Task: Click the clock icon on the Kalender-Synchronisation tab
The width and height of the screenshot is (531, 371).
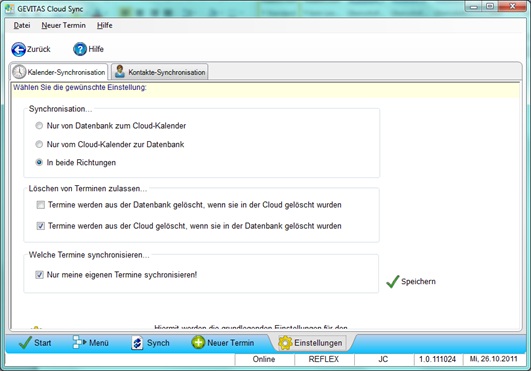Action: (x=19, y=72)
